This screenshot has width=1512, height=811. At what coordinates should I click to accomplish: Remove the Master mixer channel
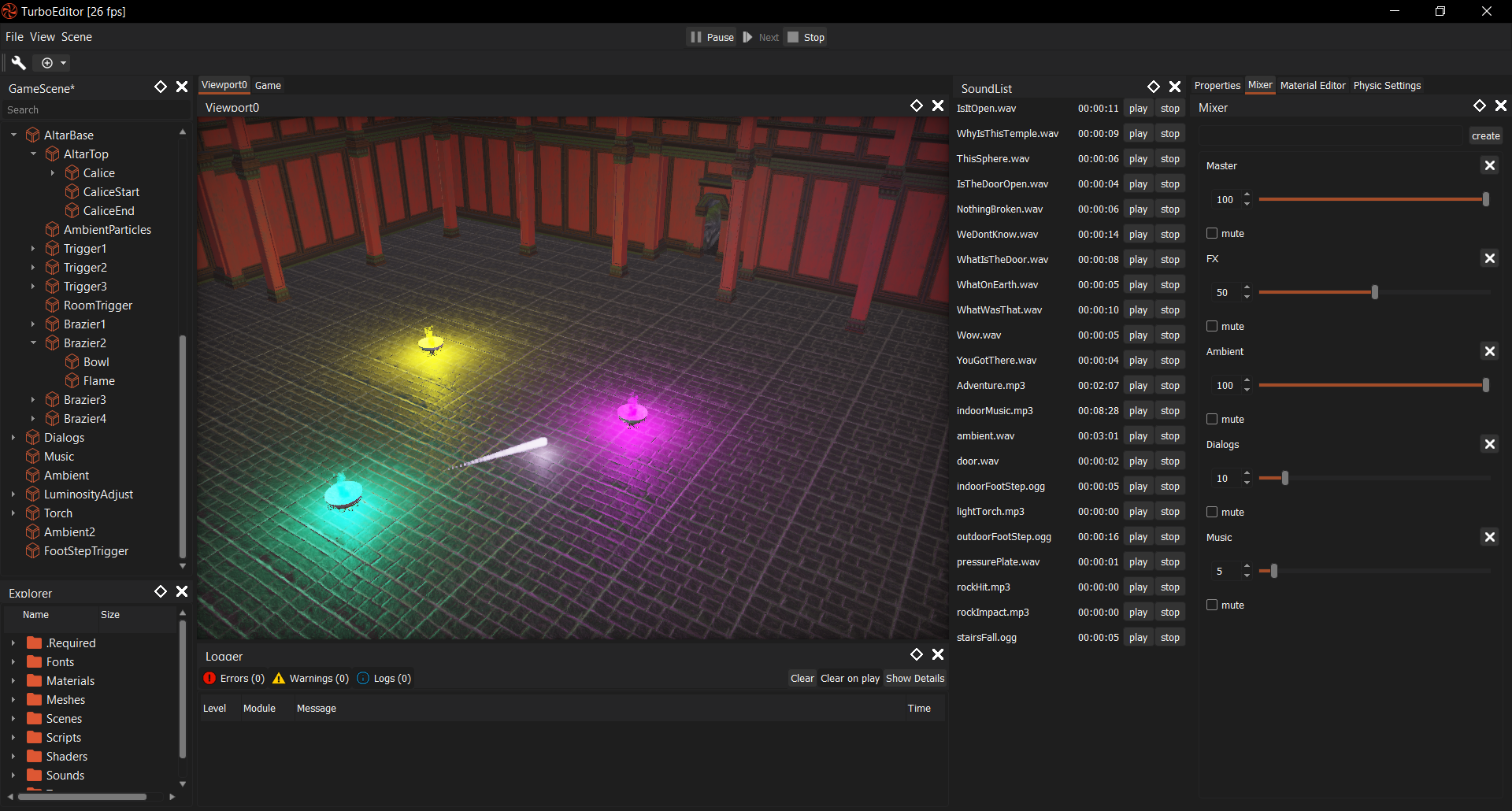pyautogui.click(x=1490, y=165)
